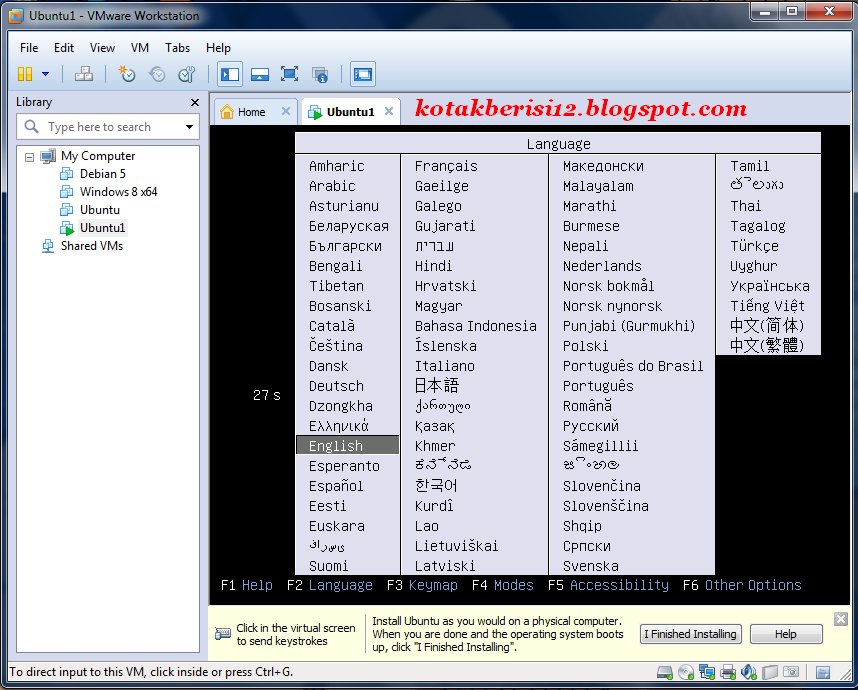
Task: Select My Computer in the library
Action: pos(97,156)
